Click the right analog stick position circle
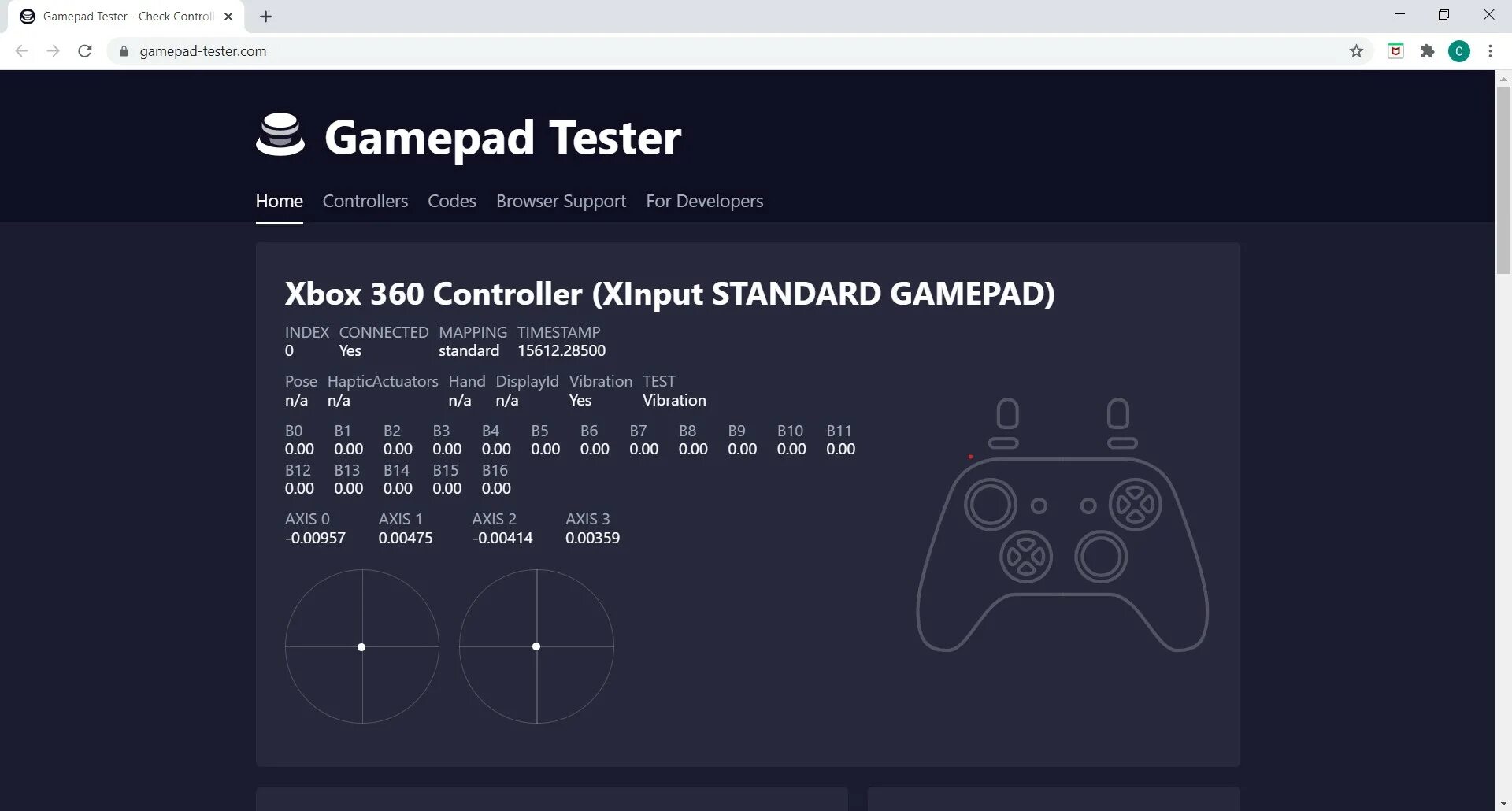The height and width of the screenshot is (811, 1512). 536,646
